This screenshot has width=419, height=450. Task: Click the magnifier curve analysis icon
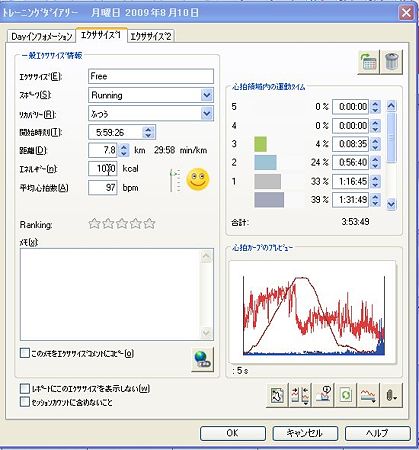tap(323, 395)
